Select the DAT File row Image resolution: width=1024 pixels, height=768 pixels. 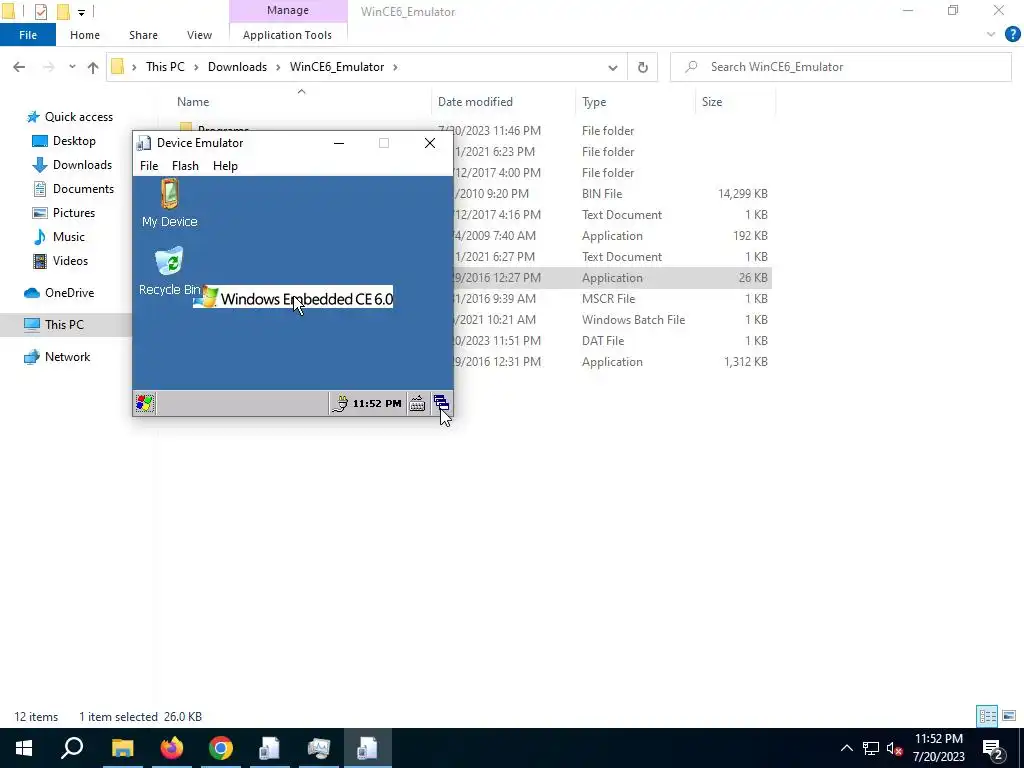point(613,341)
